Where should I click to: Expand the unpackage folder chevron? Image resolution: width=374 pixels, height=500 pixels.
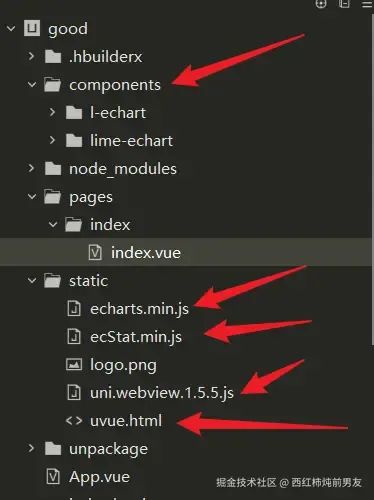point(31,448)
